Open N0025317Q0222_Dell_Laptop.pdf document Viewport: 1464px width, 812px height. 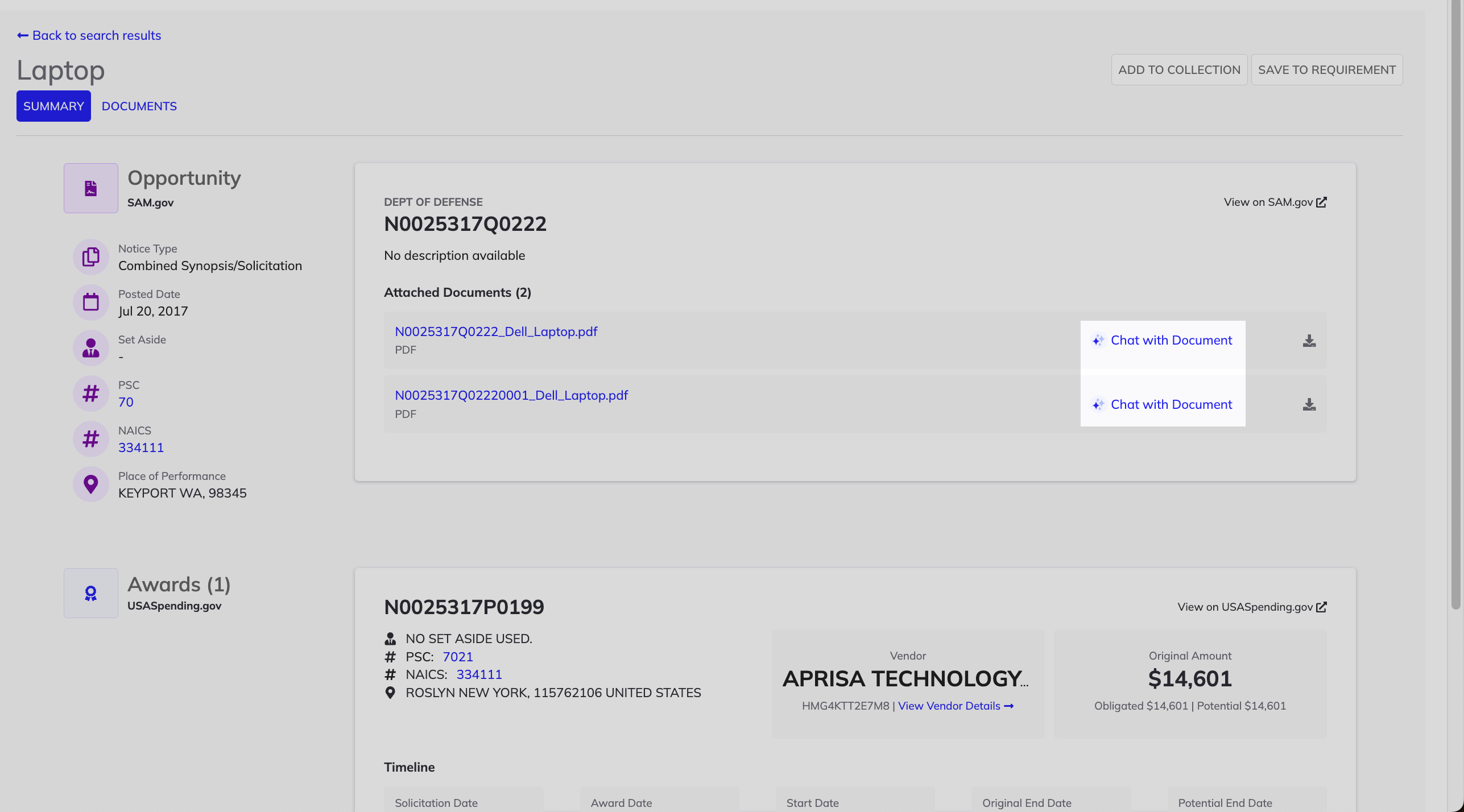[496, 332]
